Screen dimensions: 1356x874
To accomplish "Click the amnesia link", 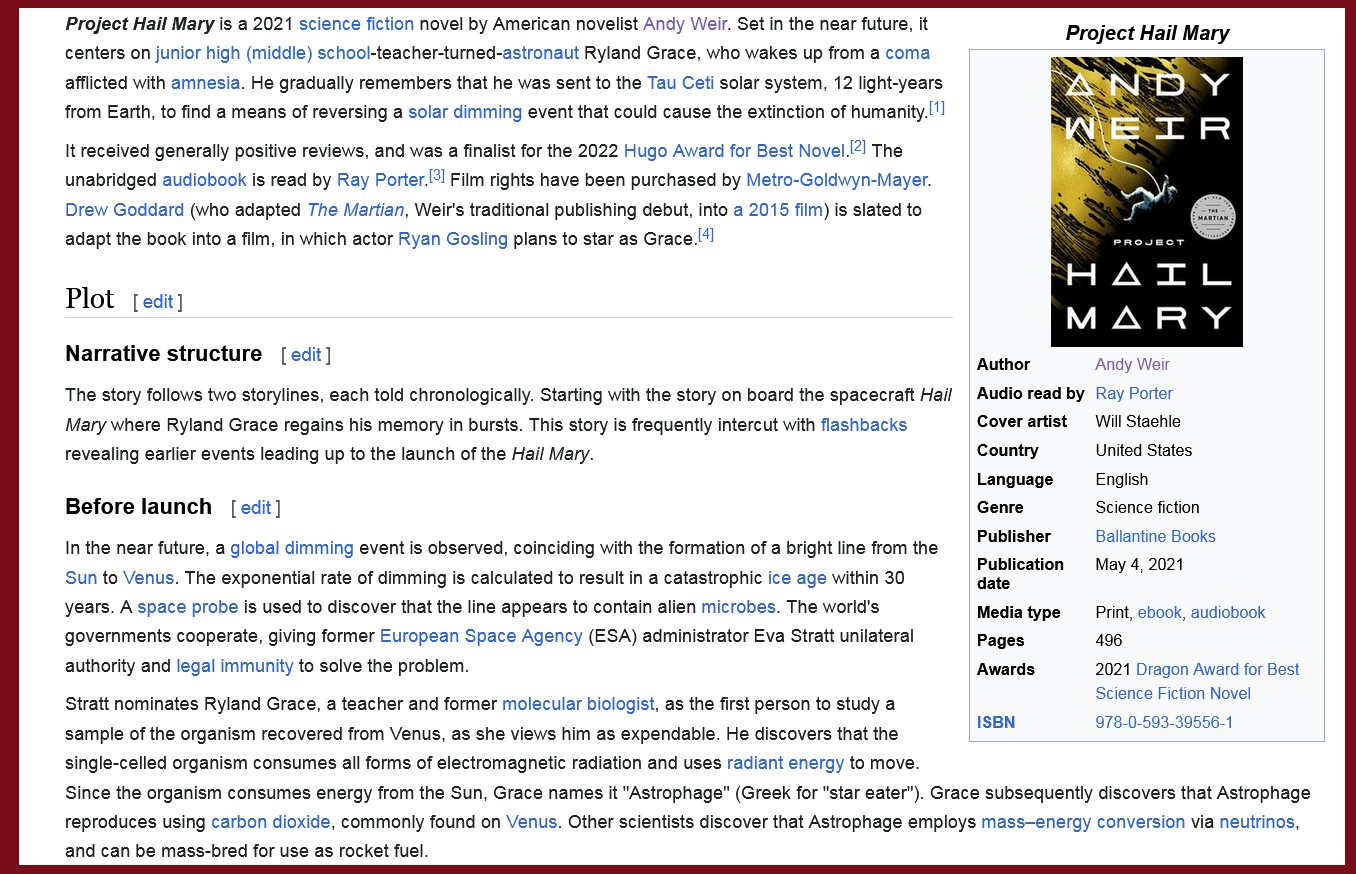I will (x=205, y=82).
